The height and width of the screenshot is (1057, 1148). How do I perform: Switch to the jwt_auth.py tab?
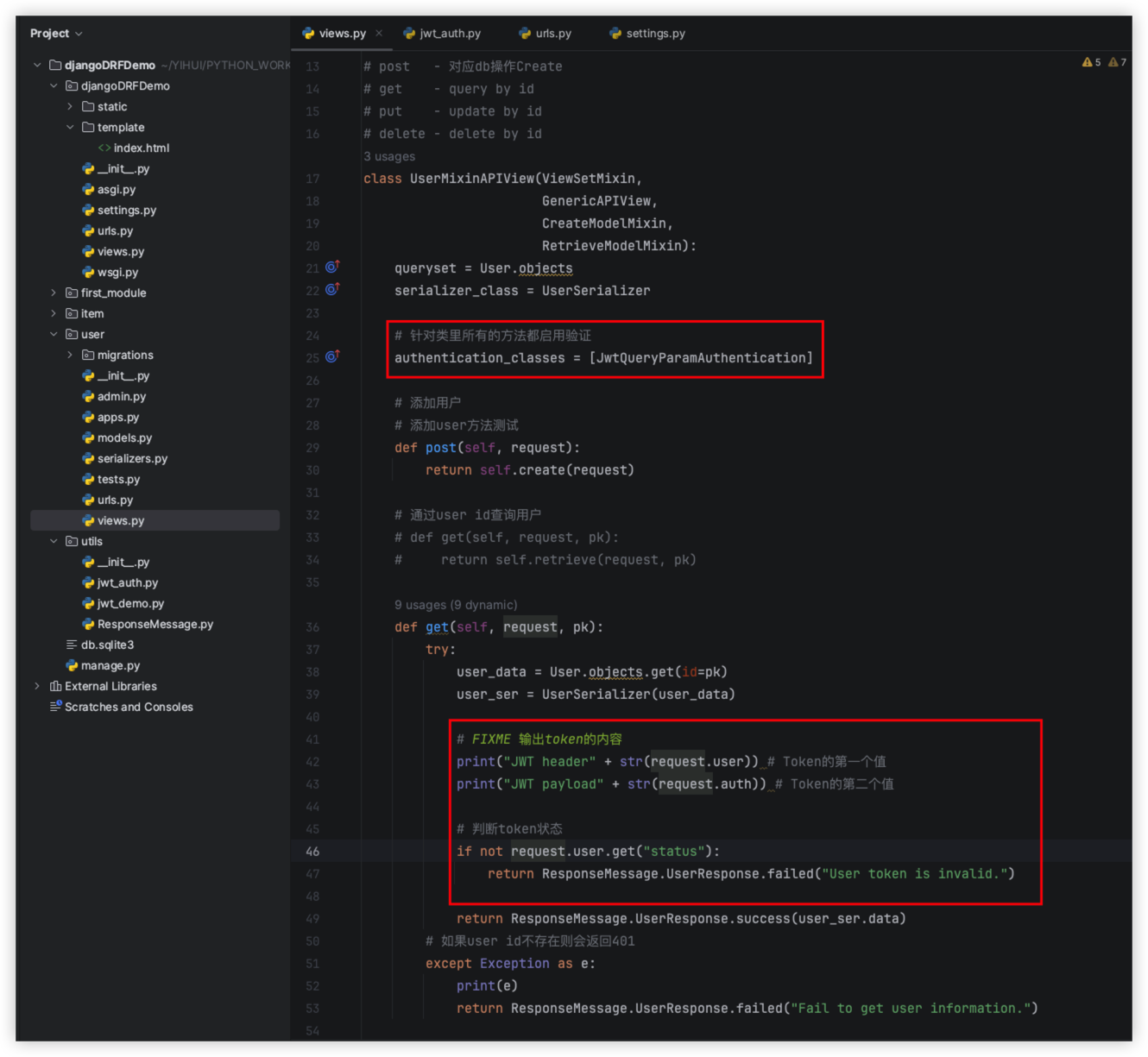point(449,34)
